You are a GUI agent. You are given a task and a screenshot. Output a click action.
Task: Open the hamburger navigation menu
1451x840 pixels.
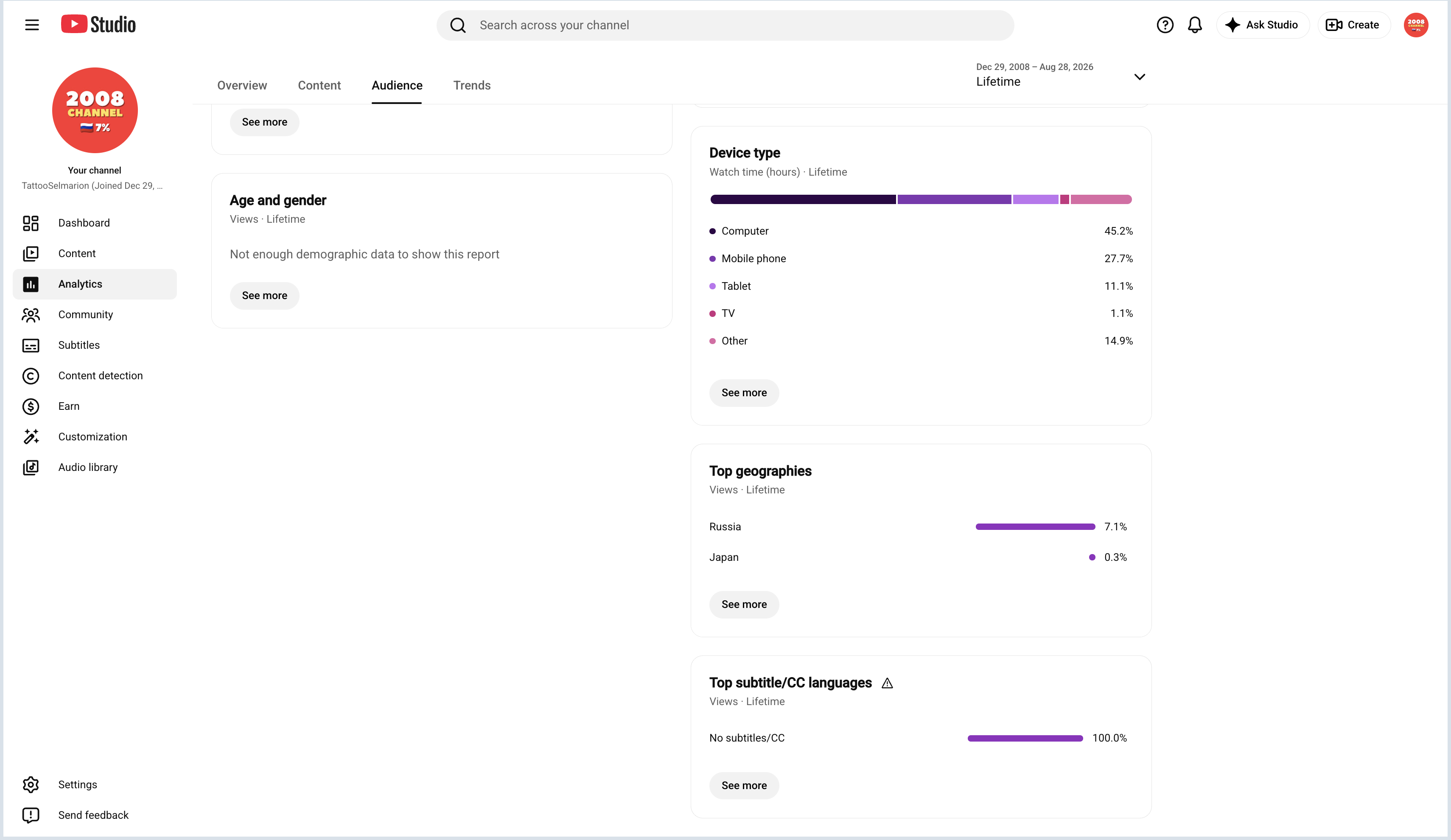(32, 25)
